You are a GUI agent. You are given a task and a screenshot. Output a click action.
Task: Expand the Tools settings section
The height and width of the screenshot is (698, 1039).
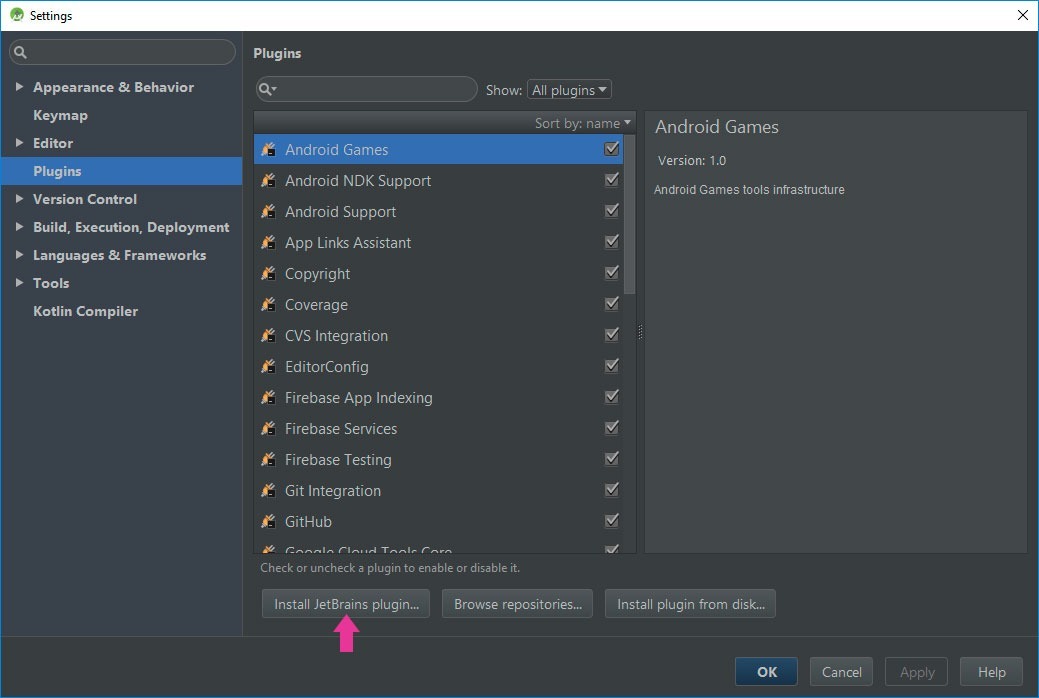[x=19, y=282]
